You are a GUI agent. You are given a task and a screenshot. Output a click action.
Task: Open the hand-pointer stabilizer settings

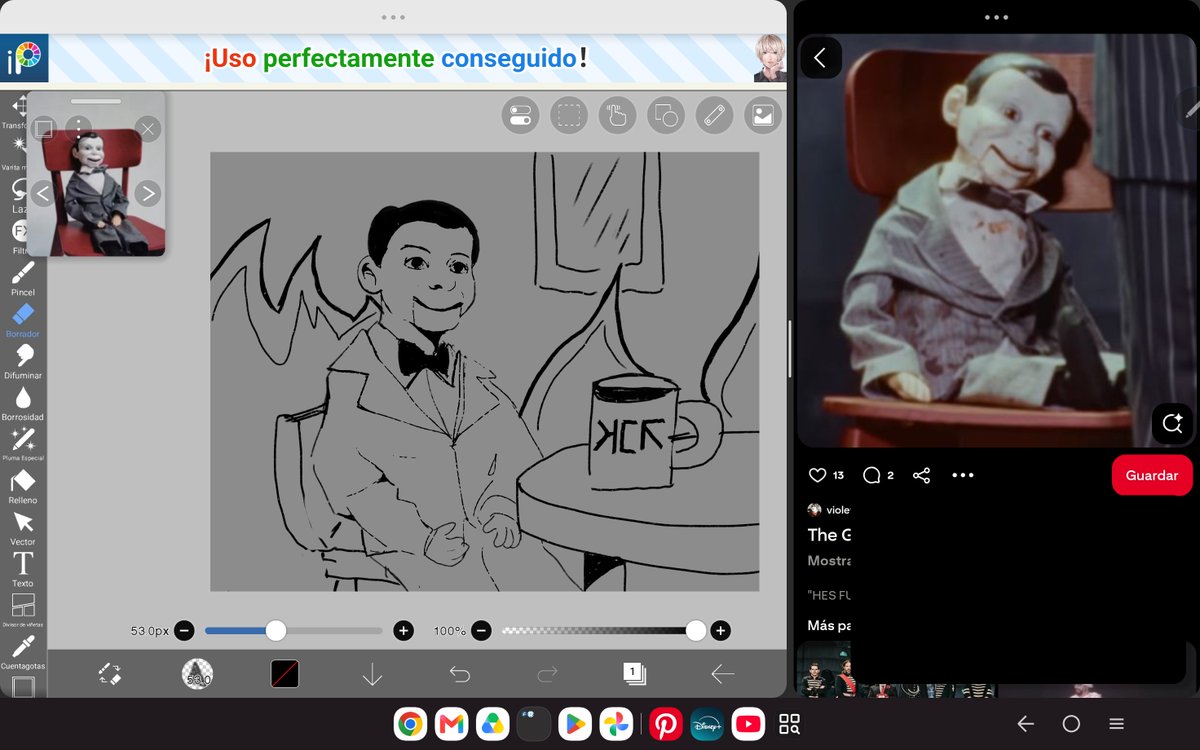click(x=618, y=116)
